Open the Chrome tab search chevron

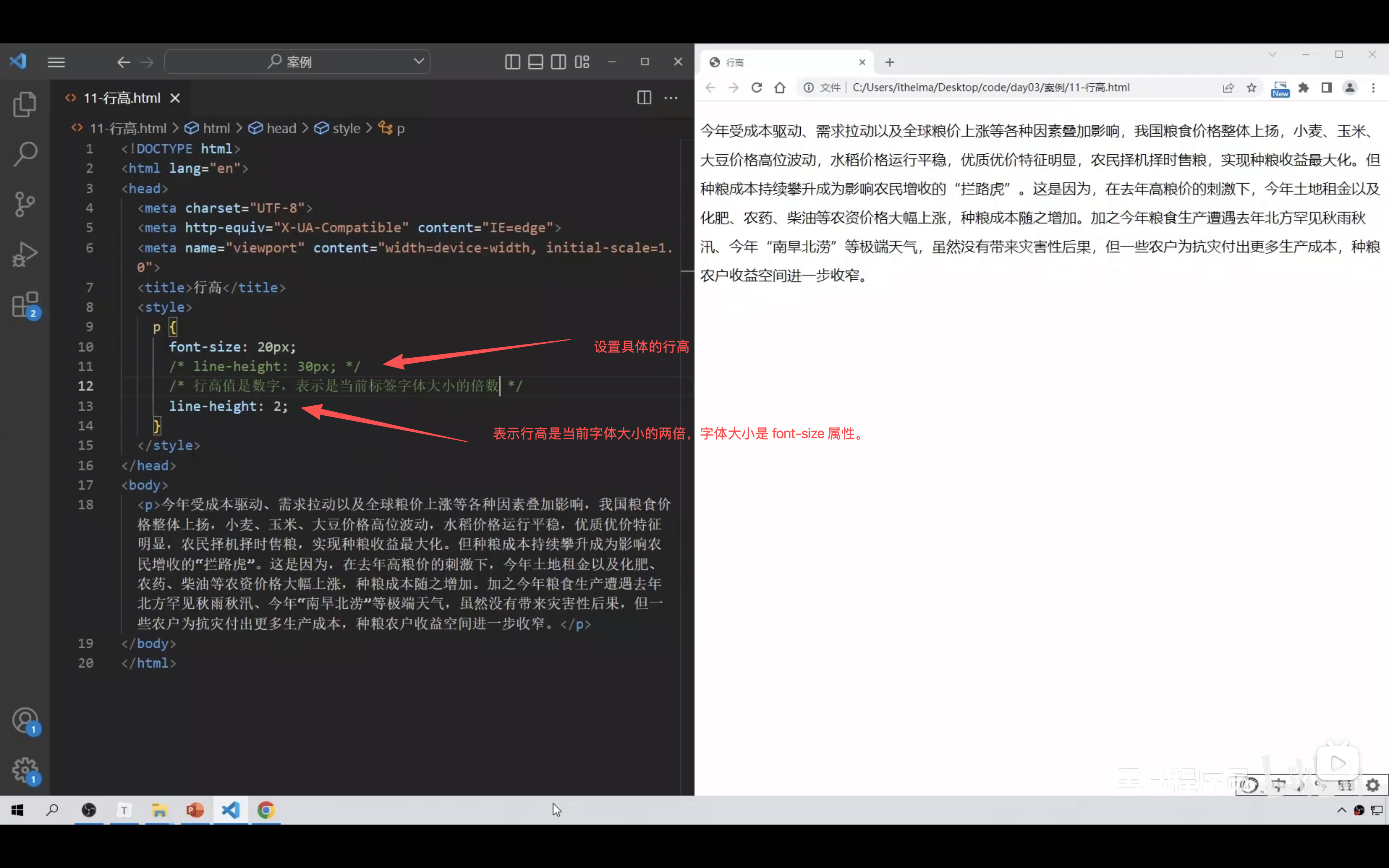click(1272, 55)
